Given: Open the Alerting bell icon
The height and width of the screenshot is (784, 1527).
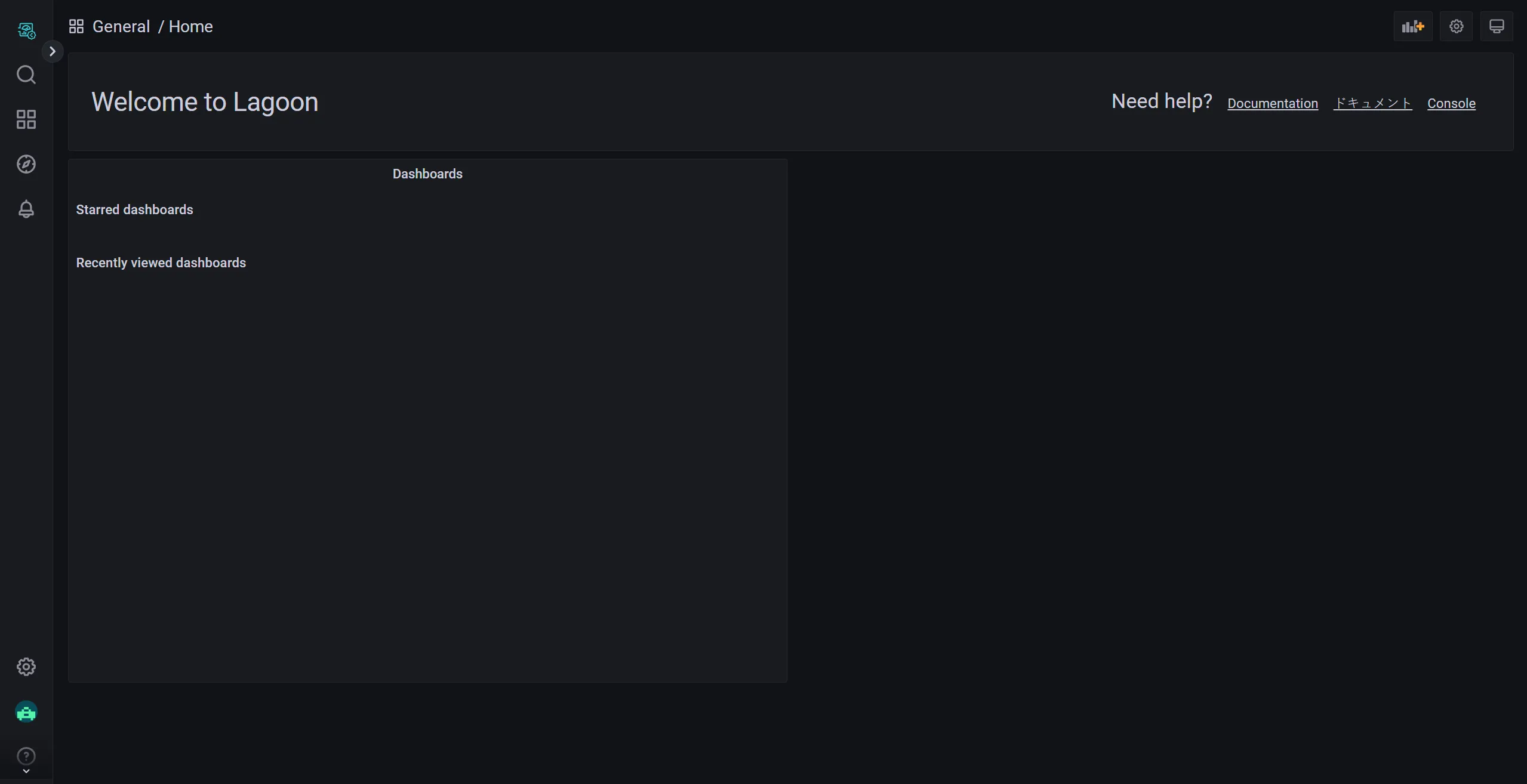Looking at the screenshot, I should coord(26,209).
